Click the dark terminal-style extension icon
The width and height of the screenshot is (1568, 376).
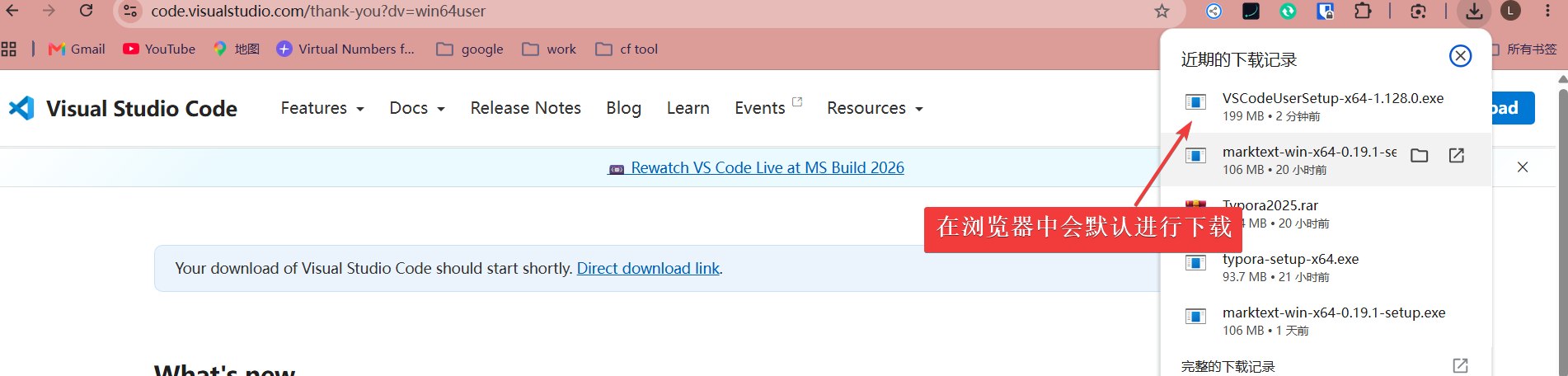(1251, 11)
